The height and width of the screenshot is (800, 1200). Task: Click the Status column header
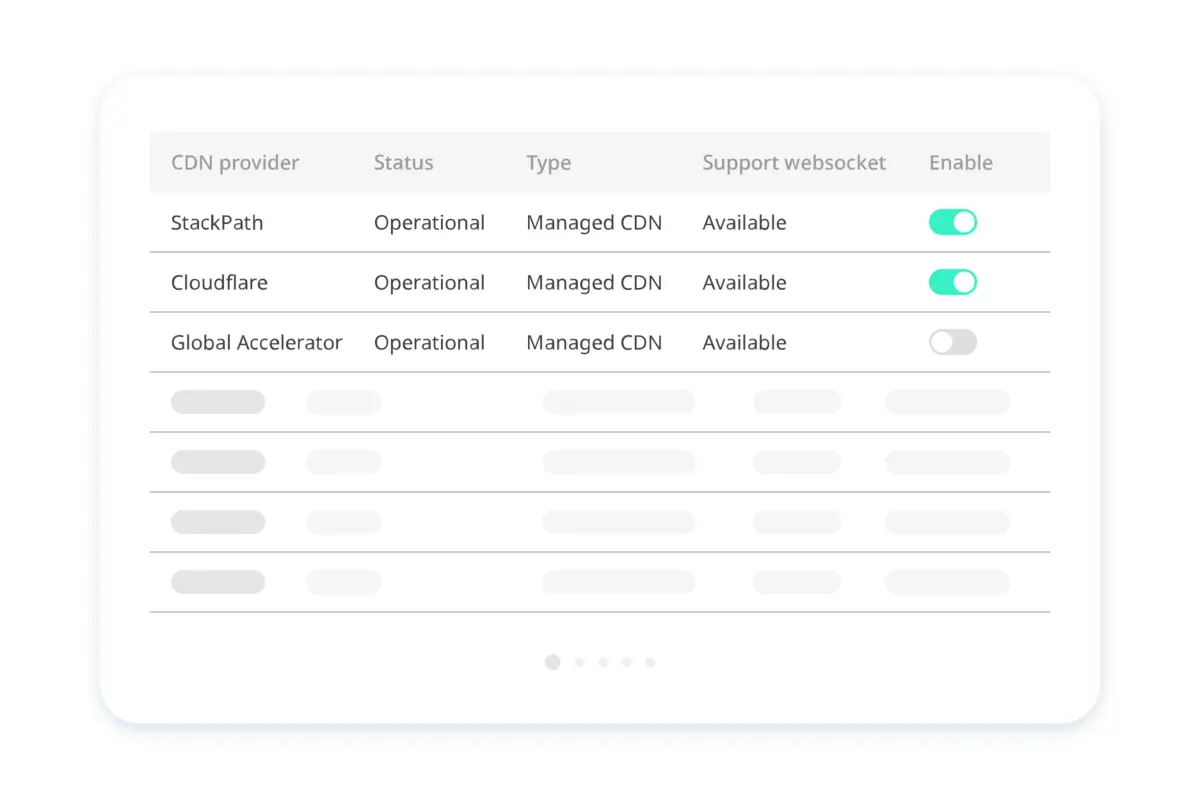tap(404, 162)
